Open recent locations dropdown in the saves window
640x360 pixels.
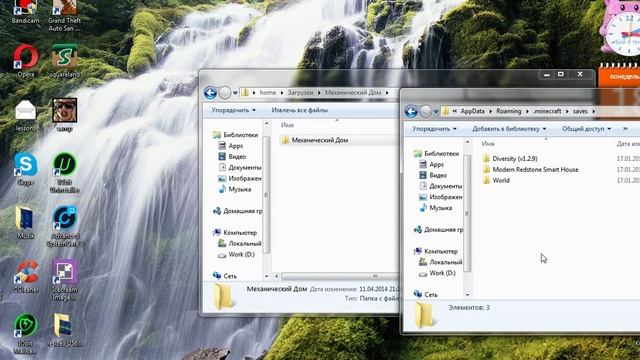436,111
